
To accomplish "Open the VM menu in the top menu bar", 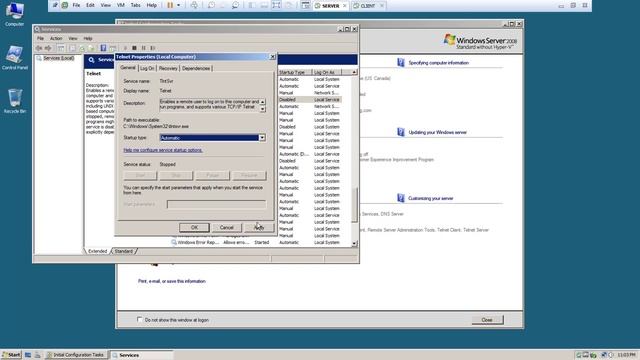I will coord(121,5).
